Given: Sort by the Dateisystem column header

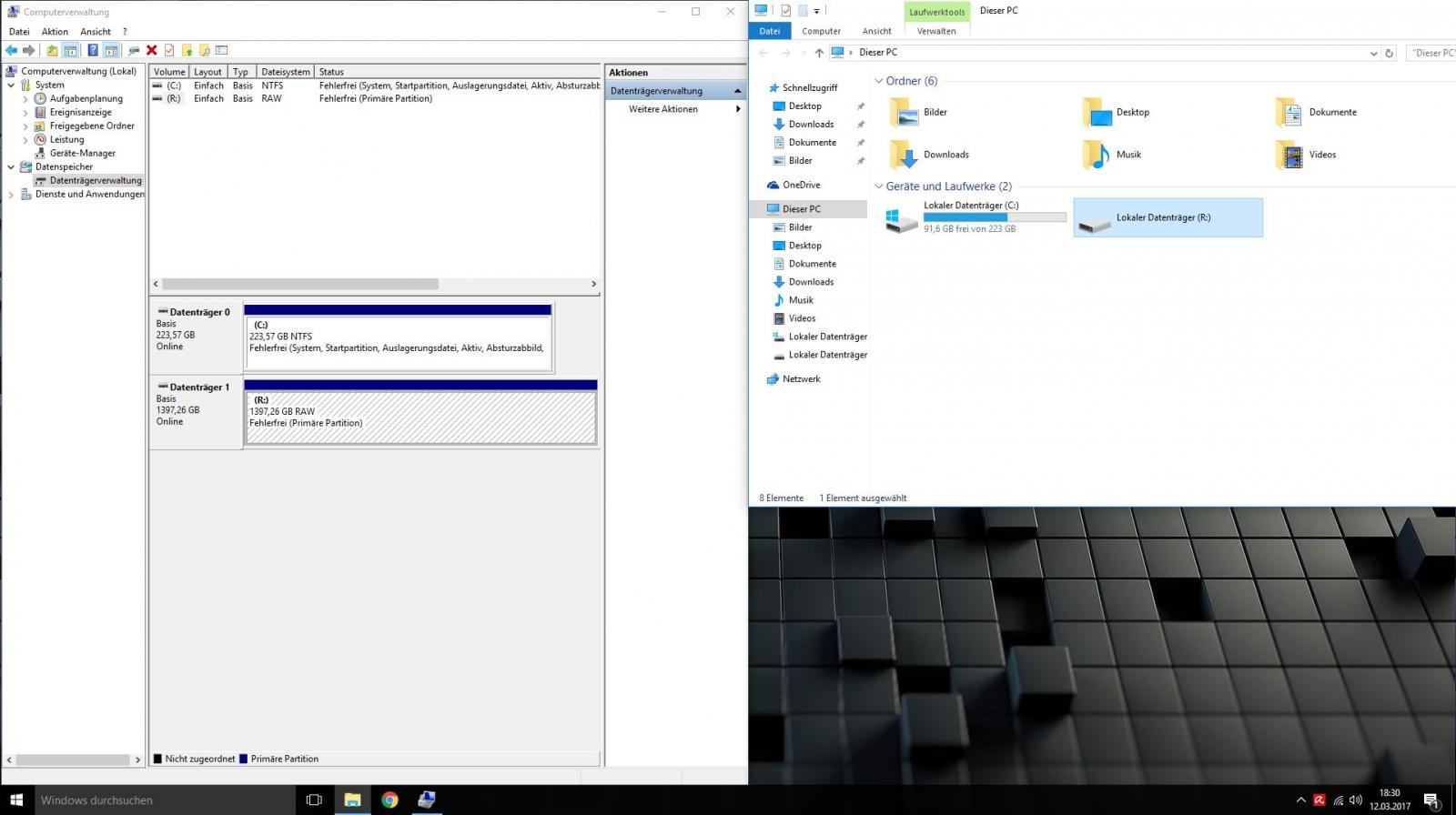Looking at the screenshot, I should (x=285, y=72).
